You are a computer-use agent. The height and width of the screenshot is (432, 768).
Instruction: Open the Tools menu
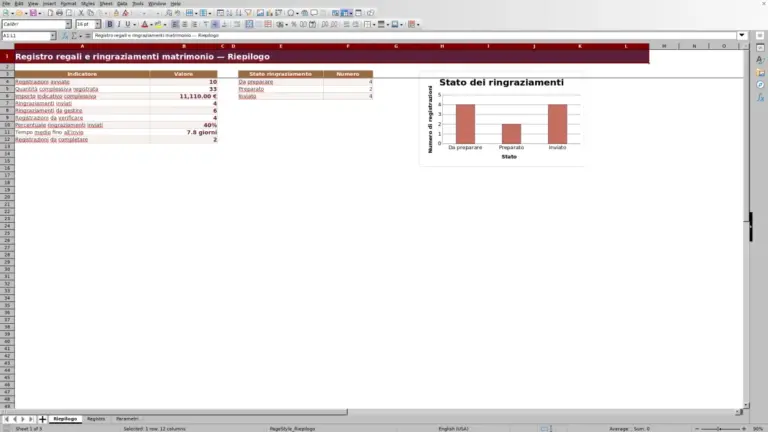(138, 3)
